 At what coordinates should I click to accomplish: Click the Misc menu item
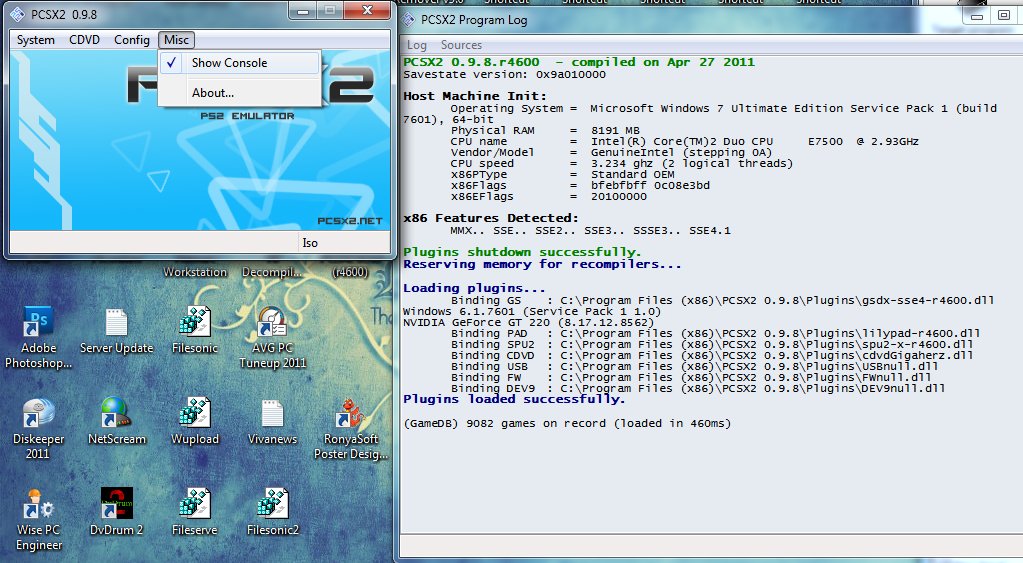176,40
